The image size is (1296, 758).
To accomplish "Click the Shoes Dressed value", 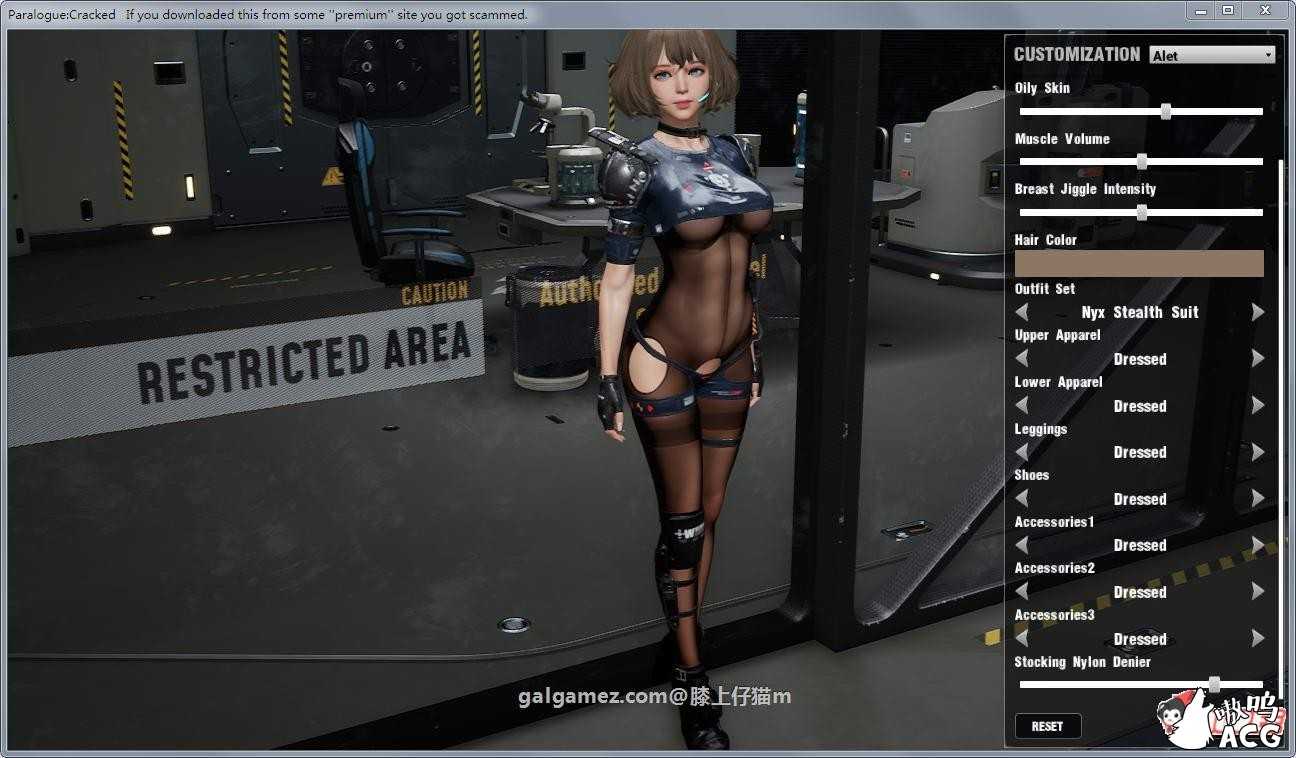I will click(1140, 499).
